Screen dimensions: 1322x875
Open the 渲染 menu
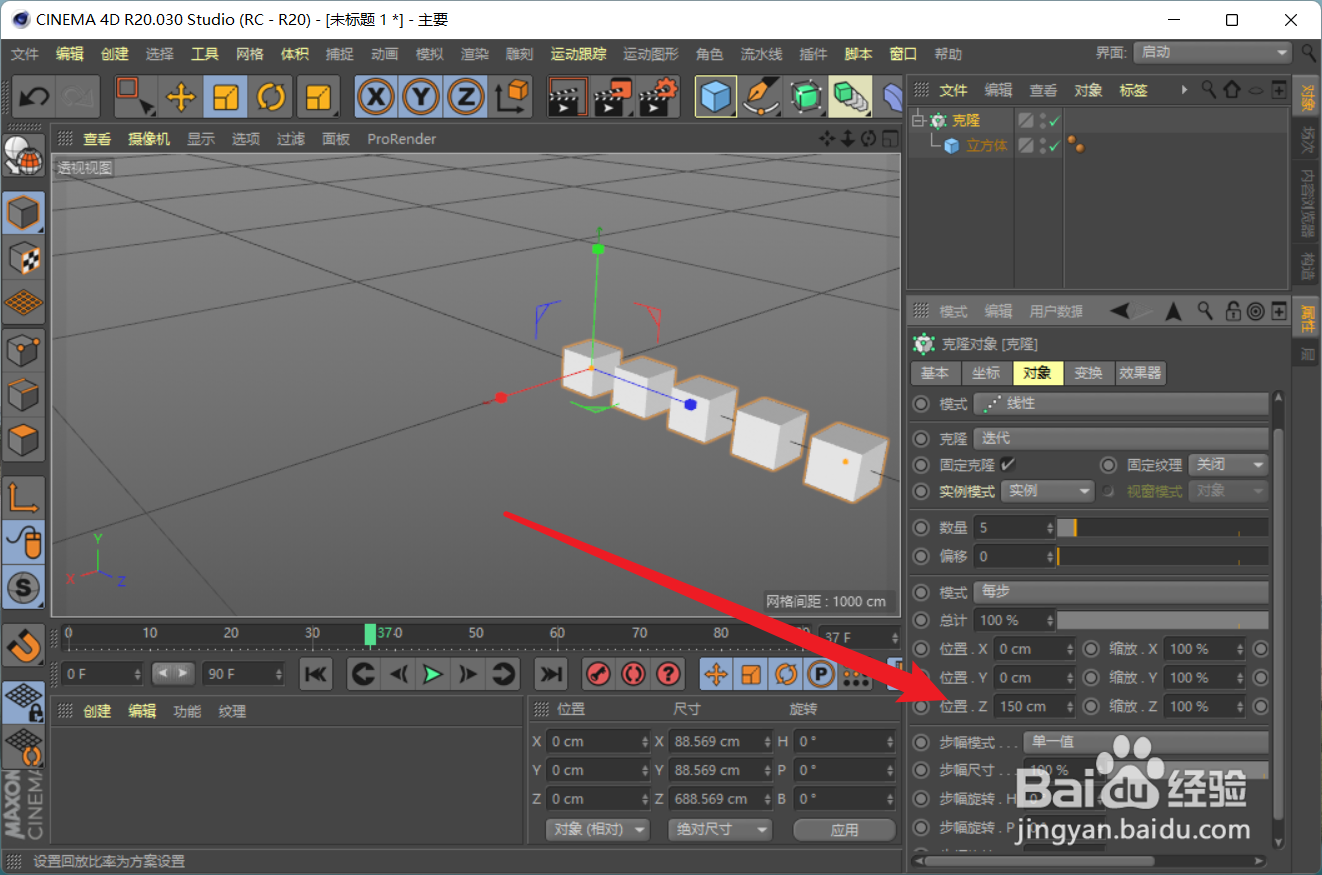click(474, 54)
